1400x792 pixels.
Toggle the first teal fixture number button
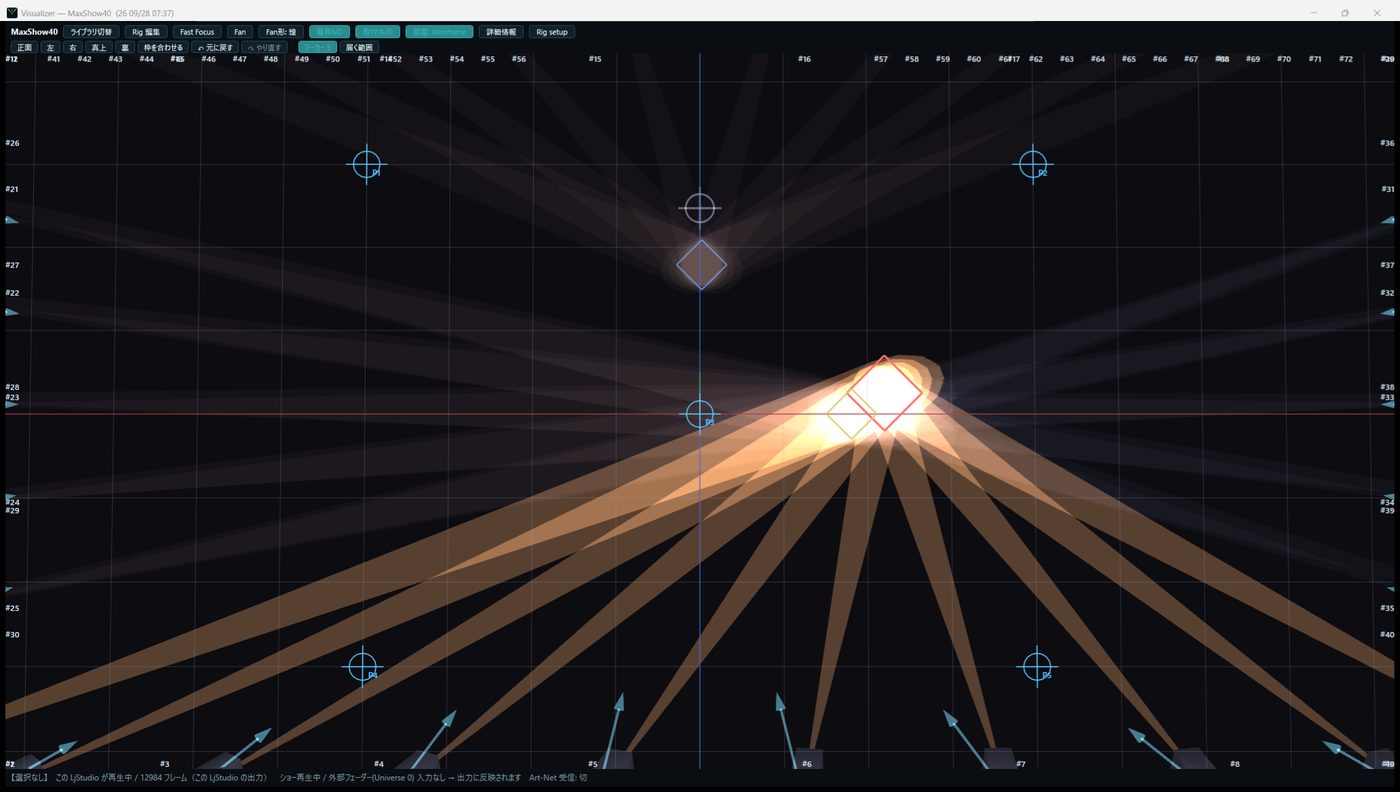[x=329, y=32]
